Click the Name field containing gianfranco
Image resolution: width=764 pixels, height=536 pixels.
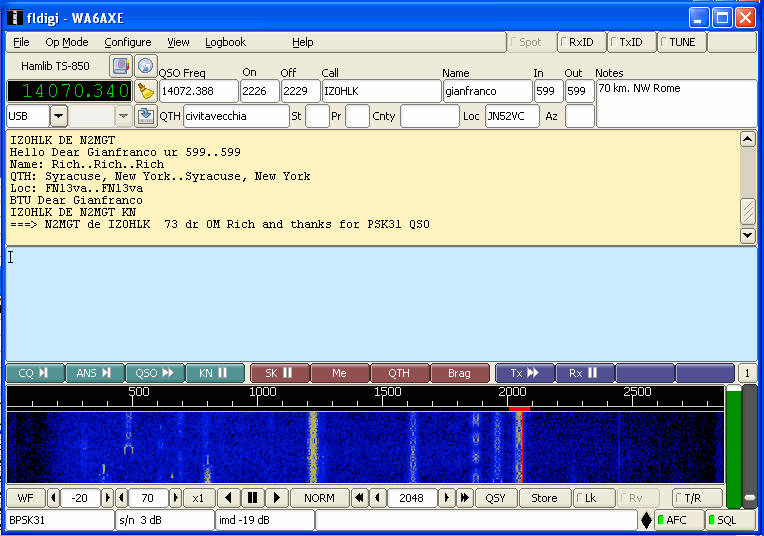coord(488,91)
